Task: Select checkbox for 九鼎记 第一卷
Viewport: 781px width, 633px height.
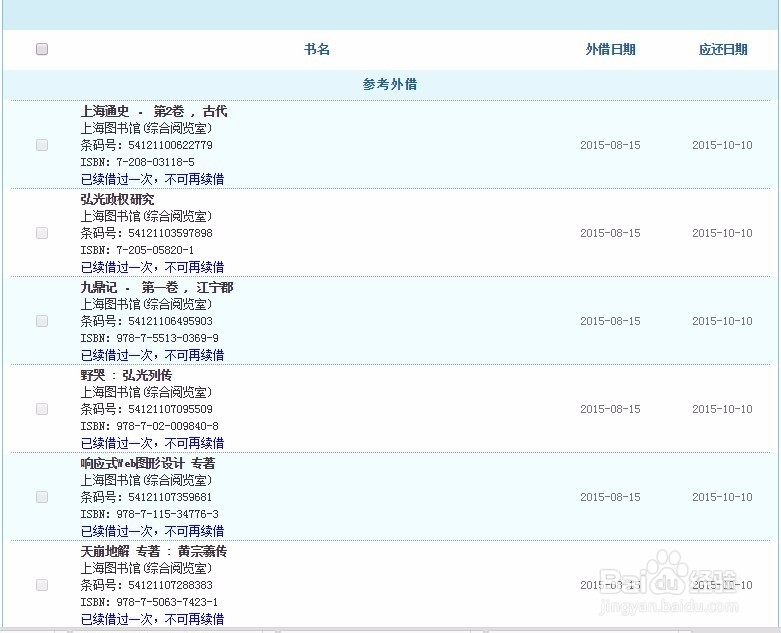Action: pos(42,321)
